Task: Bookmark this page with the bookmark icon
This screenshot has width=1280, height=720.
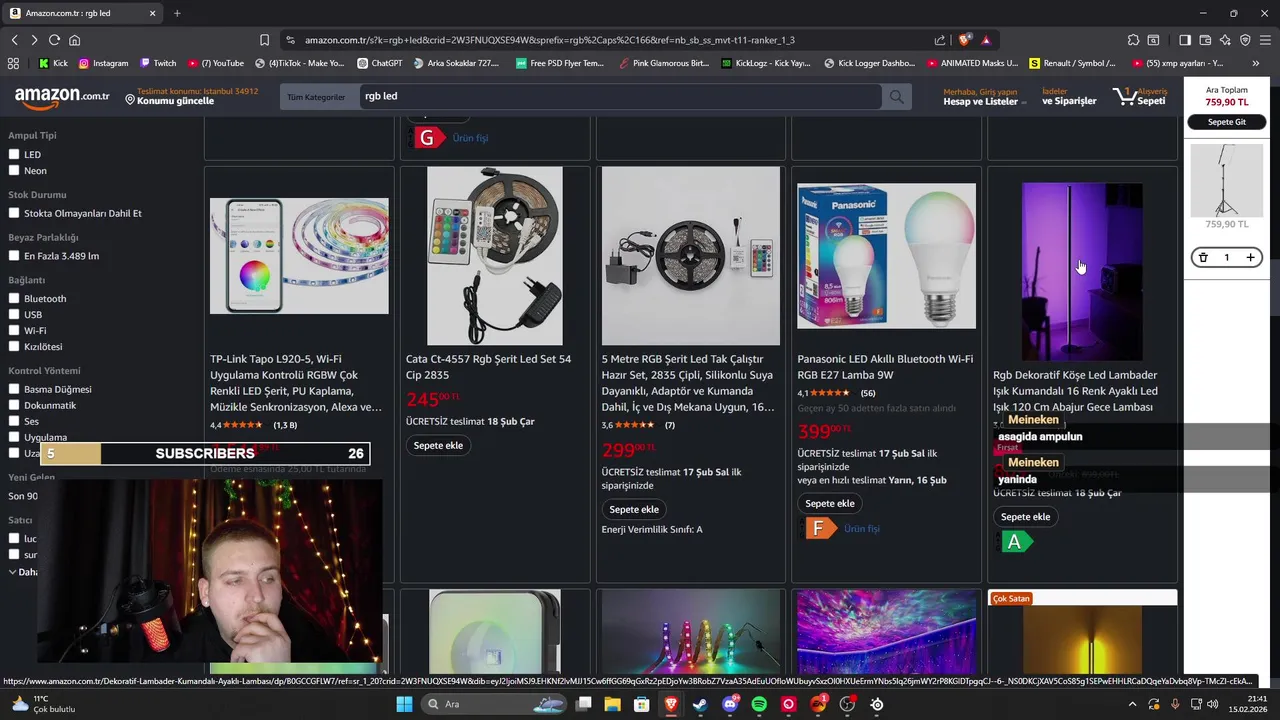Action: click(264, 40)
